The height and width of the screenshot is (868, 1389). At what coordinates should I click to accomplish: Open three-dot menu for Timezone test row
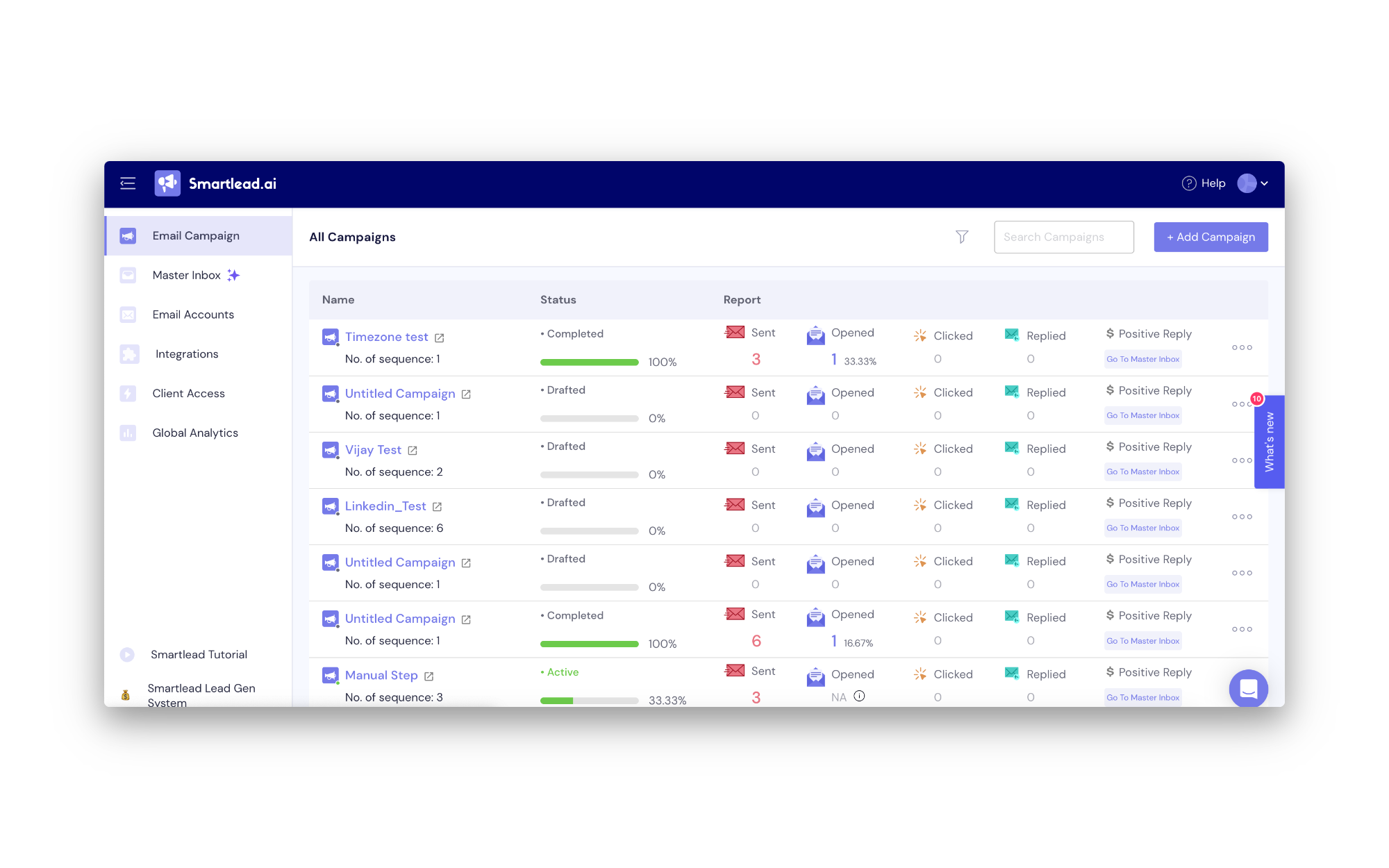[1242, 347]
